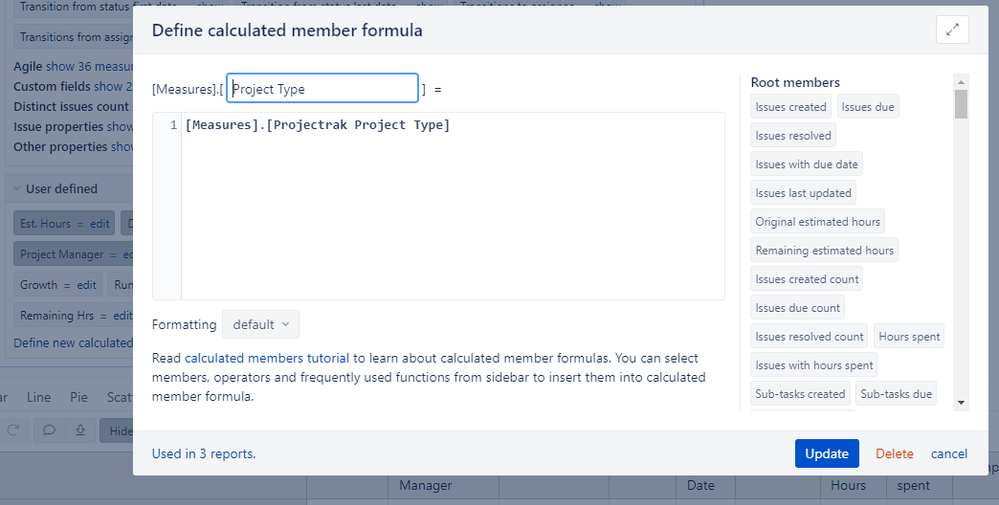The height and width of the screenshot is (505, 999).
Task: Show the Custom fields measures
Action: pyautogui.click(x=113, y=86)
